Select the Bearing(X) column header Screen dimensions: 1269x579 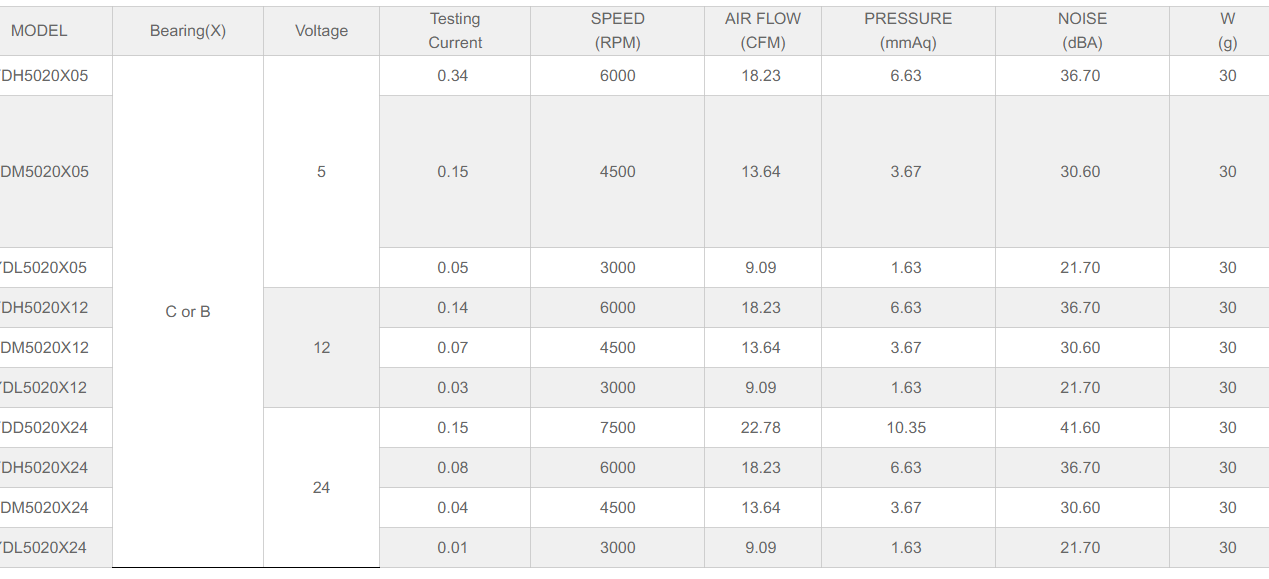pos(188,31)
